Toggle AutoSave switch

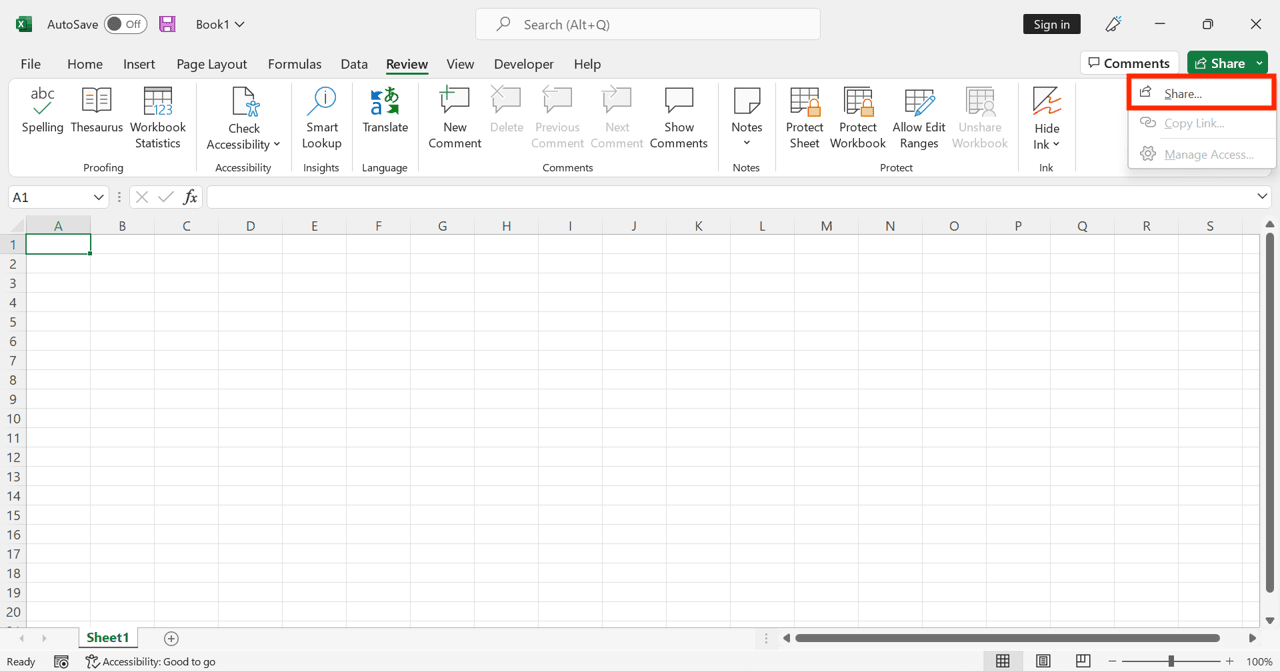[x=126, y=24]
